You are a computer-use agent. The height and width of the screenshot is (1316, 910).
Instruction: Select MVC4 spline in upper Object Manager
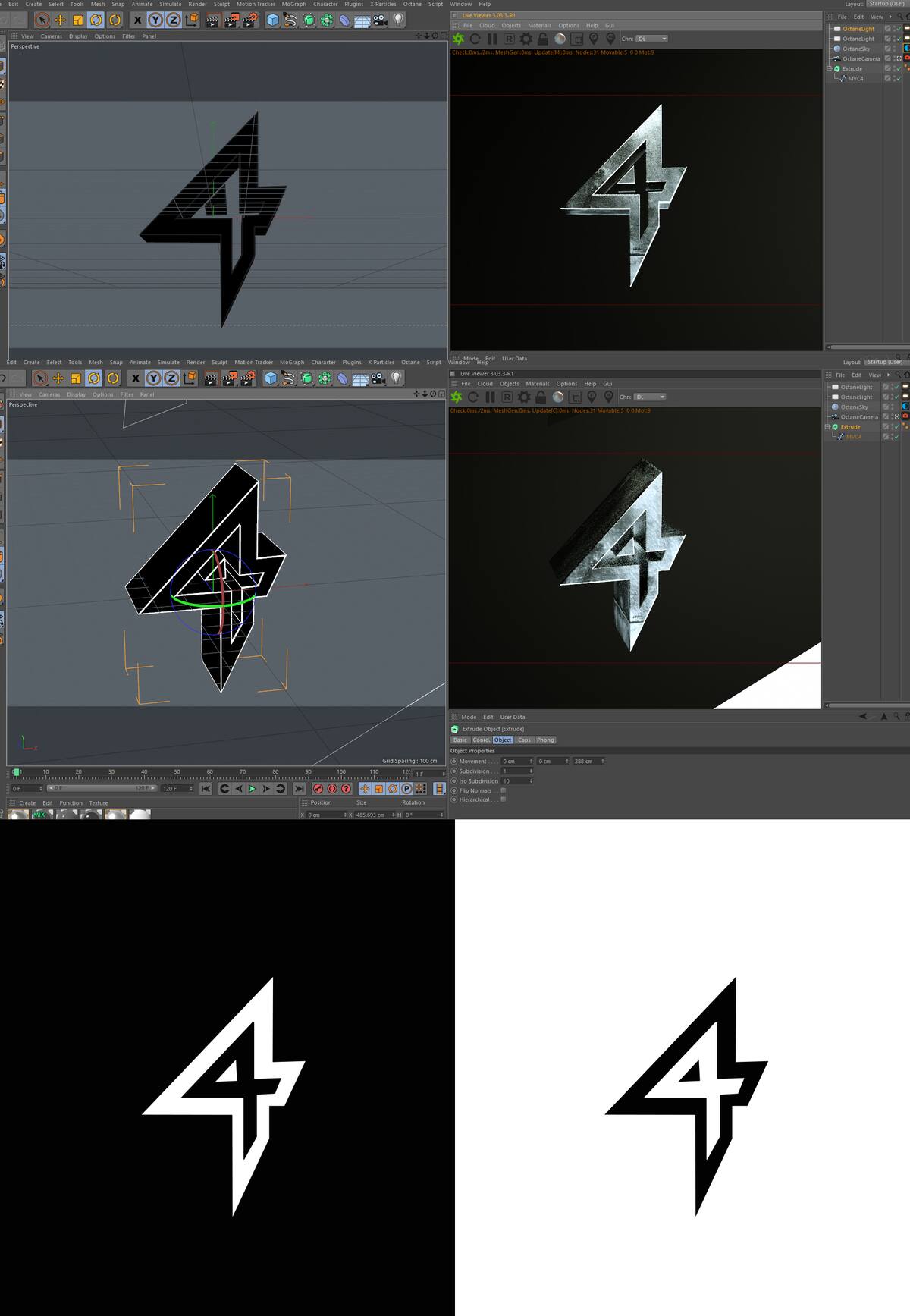[x=855, y=78]
